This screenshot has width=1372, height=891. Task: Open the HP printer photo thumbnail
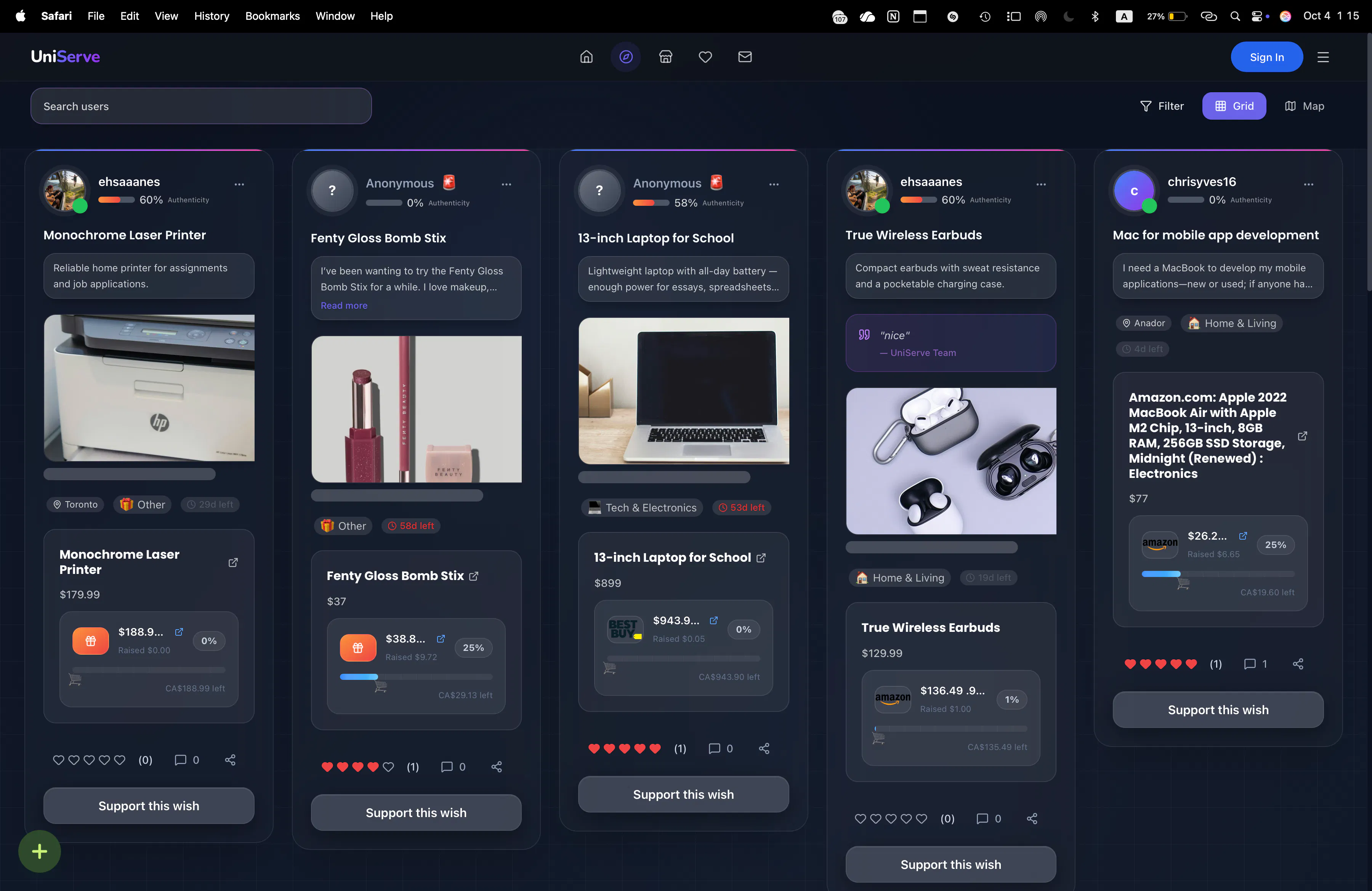point(149,388)
